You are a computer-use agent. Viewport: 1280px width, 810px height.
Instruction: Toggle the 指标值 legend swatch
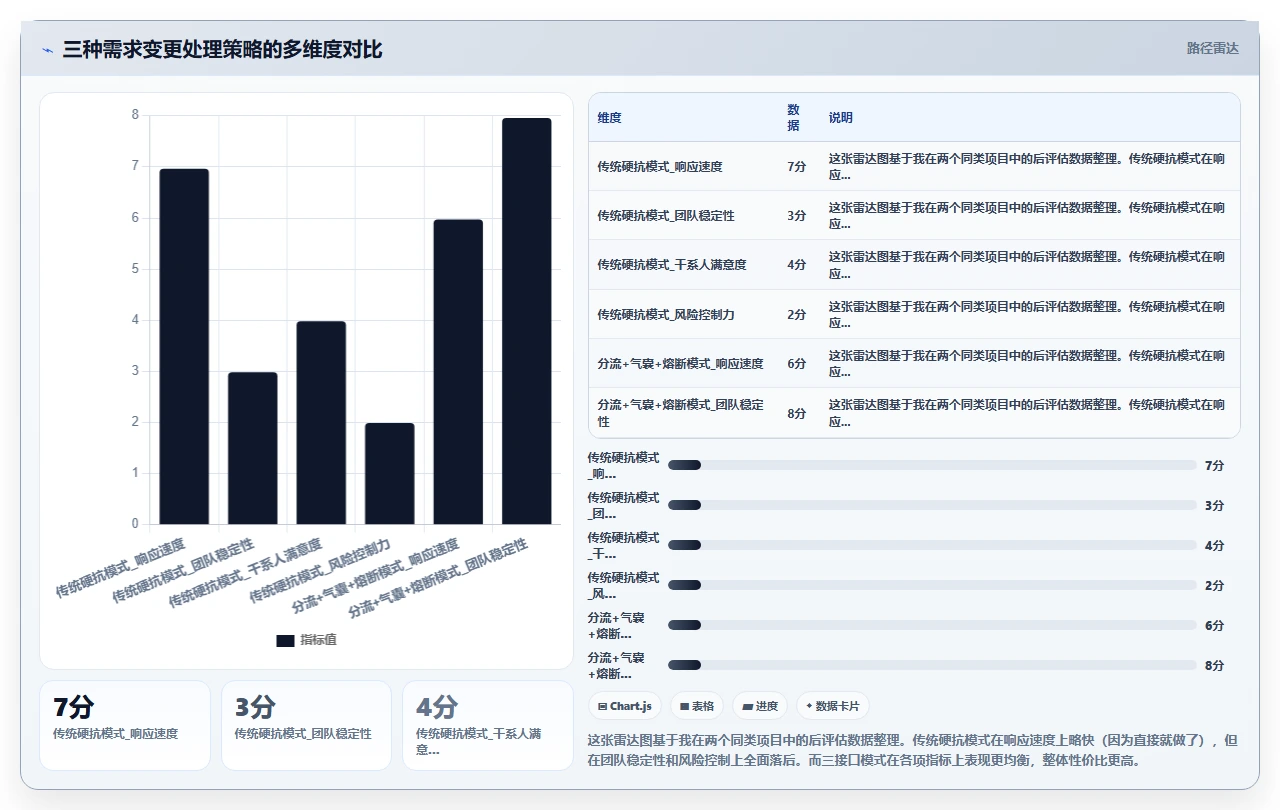click(285, 640)
